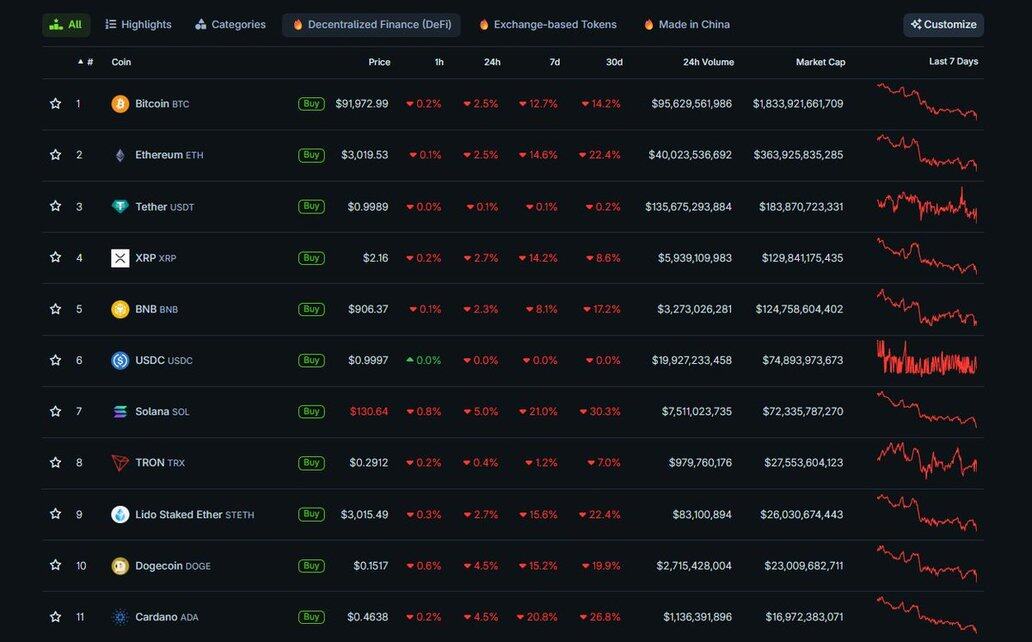Click the XRP logo icon
1032x642 pixels.
[x=120, y=258]
